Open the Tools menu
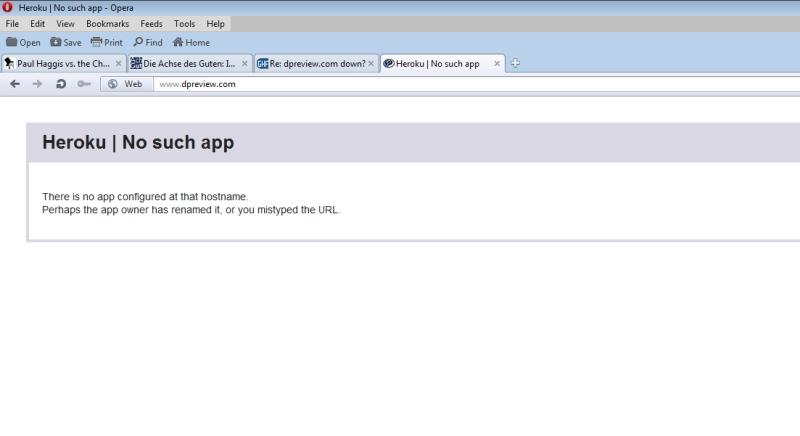Viewport: 800px width, 436px height. 184,24
